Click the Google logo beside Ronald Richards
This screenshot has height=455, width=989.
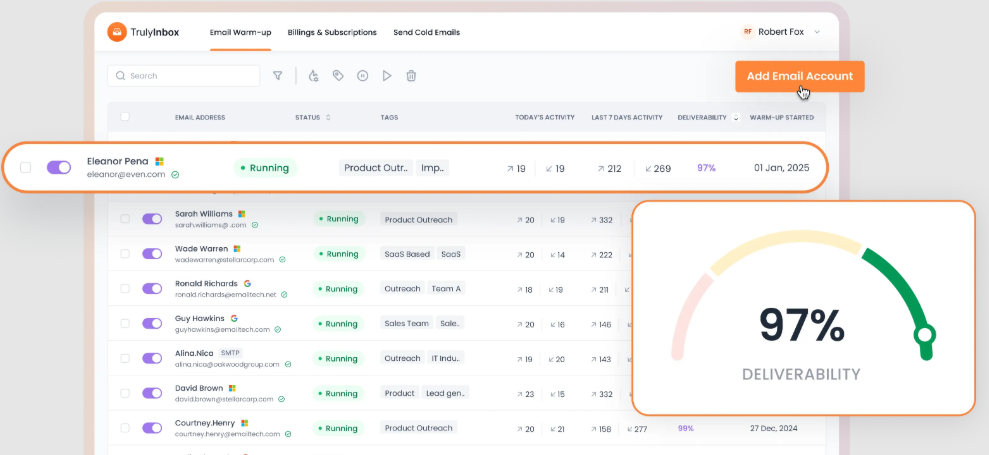248,284
